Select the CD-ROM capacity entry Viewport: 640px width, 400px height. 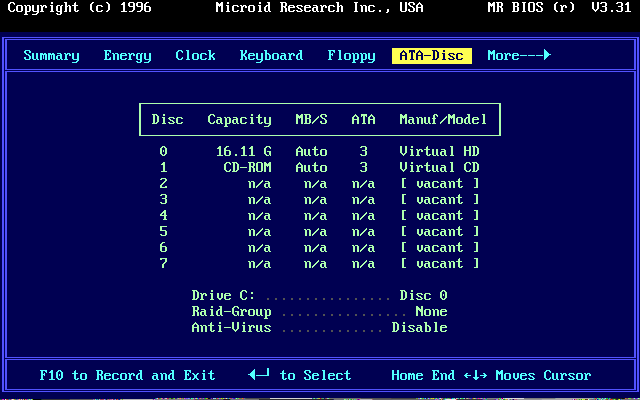click(247, 168)
